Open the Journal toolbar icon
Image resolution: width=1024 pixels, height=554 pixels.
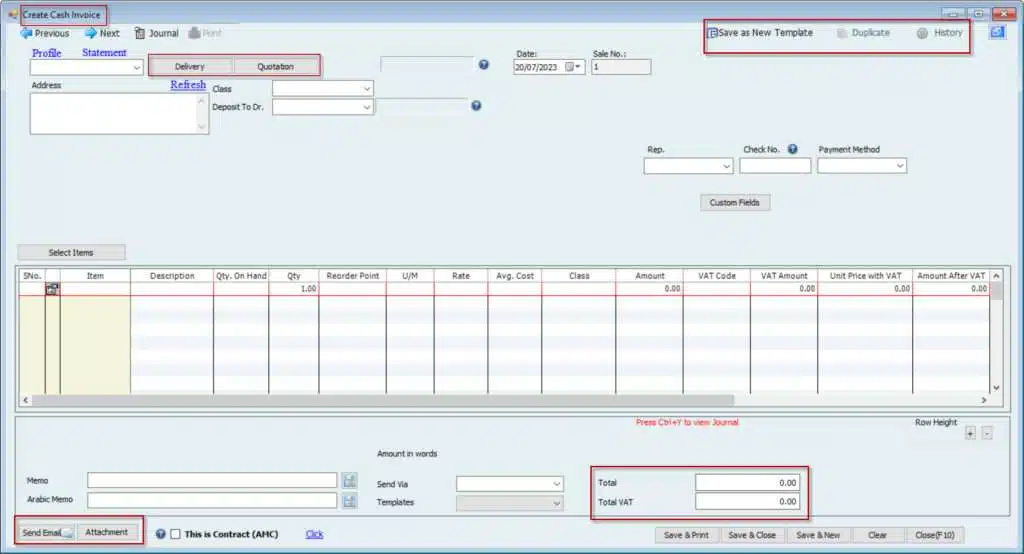coord(139,33)
